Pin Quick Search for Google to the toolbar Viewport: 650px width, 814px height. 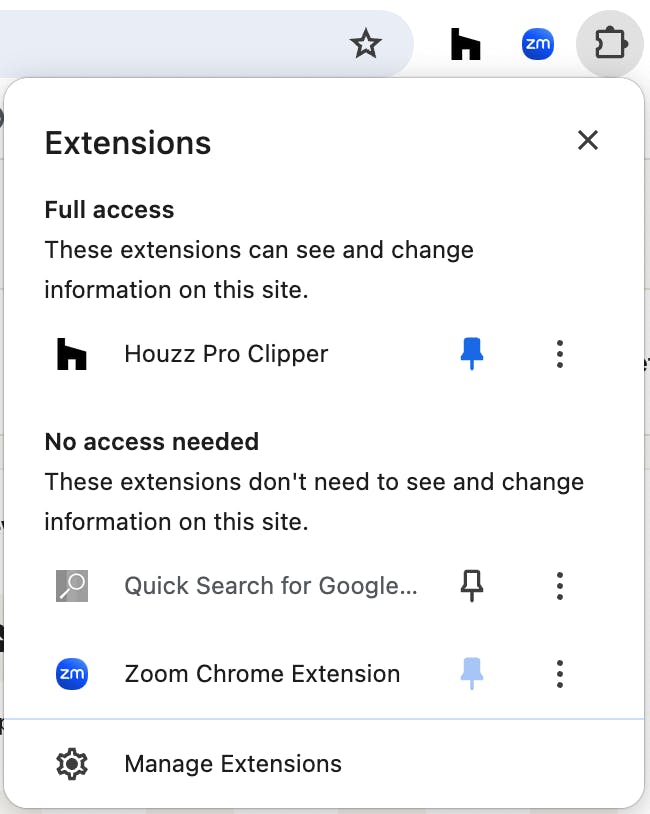click(472, 586)
